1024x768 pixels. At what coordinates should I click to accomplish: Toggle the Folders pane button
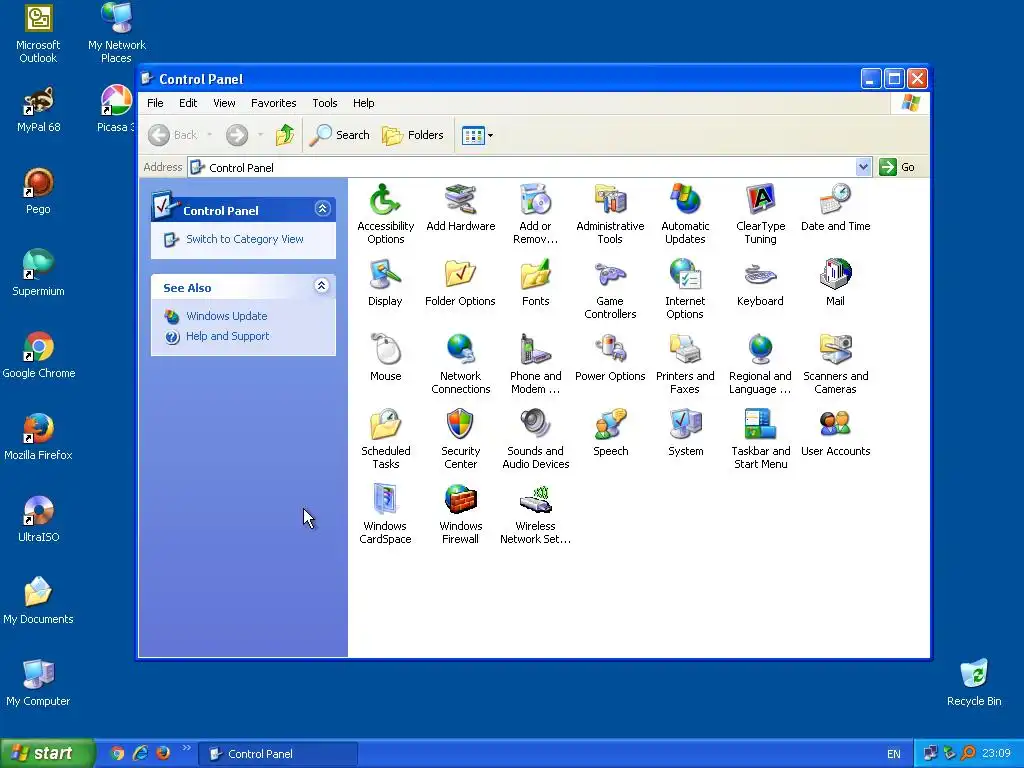tap(413, 135)
